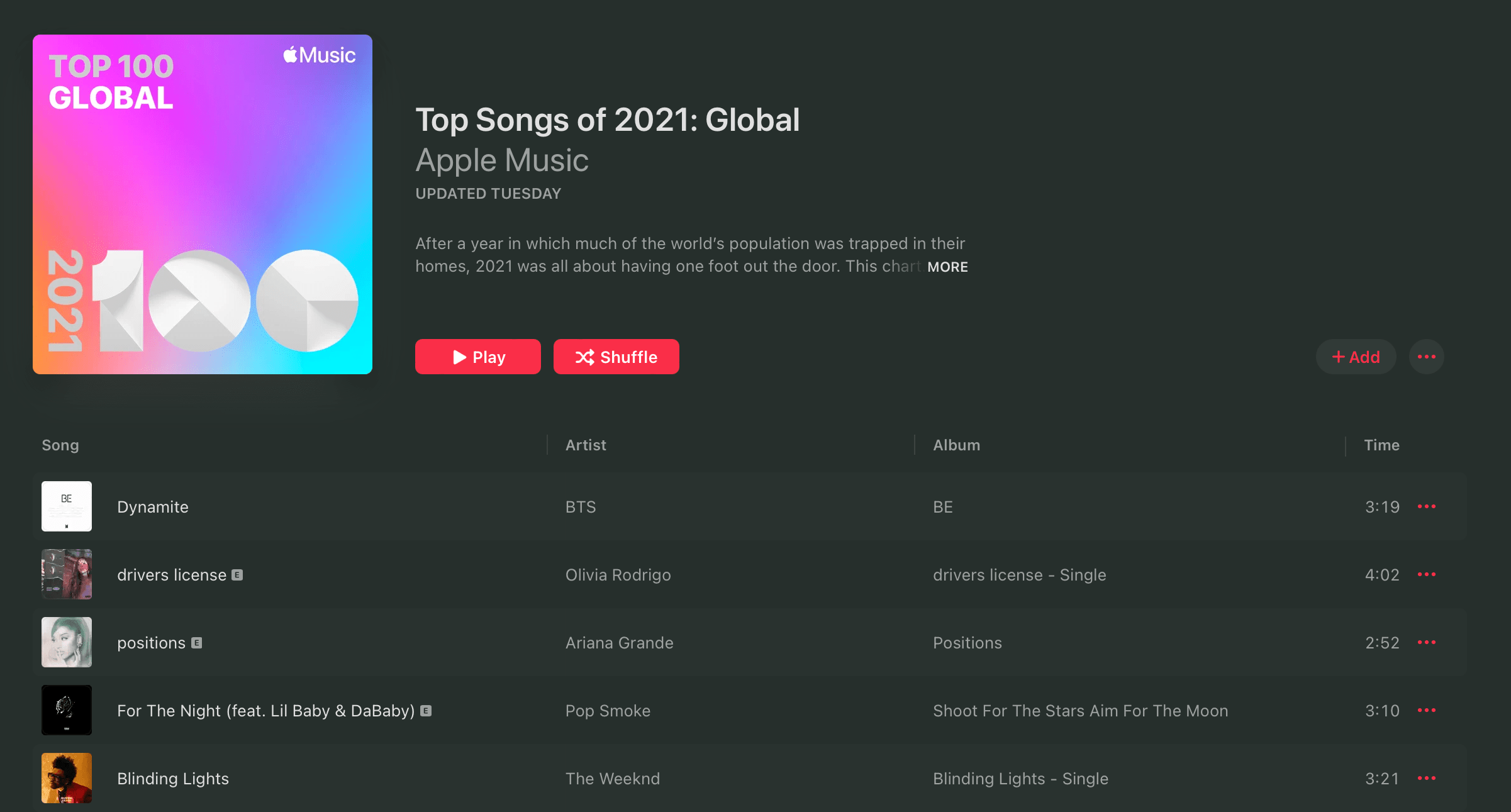
Task: Open playlist more options ellipsis button
Action: pos(1426,357)
